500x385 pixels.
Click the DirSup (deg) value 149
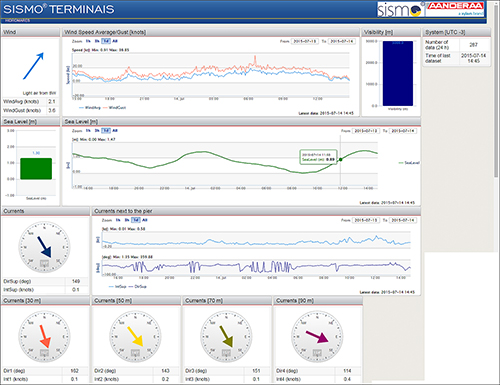tap(76, 281)
